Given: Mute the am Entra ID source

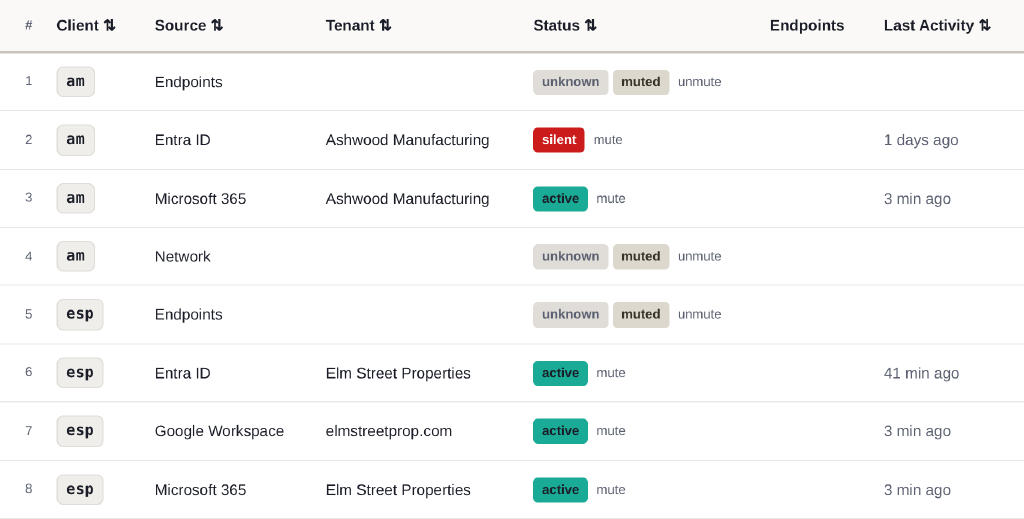Looking at the screenshot, I should [x=608, y=140].
